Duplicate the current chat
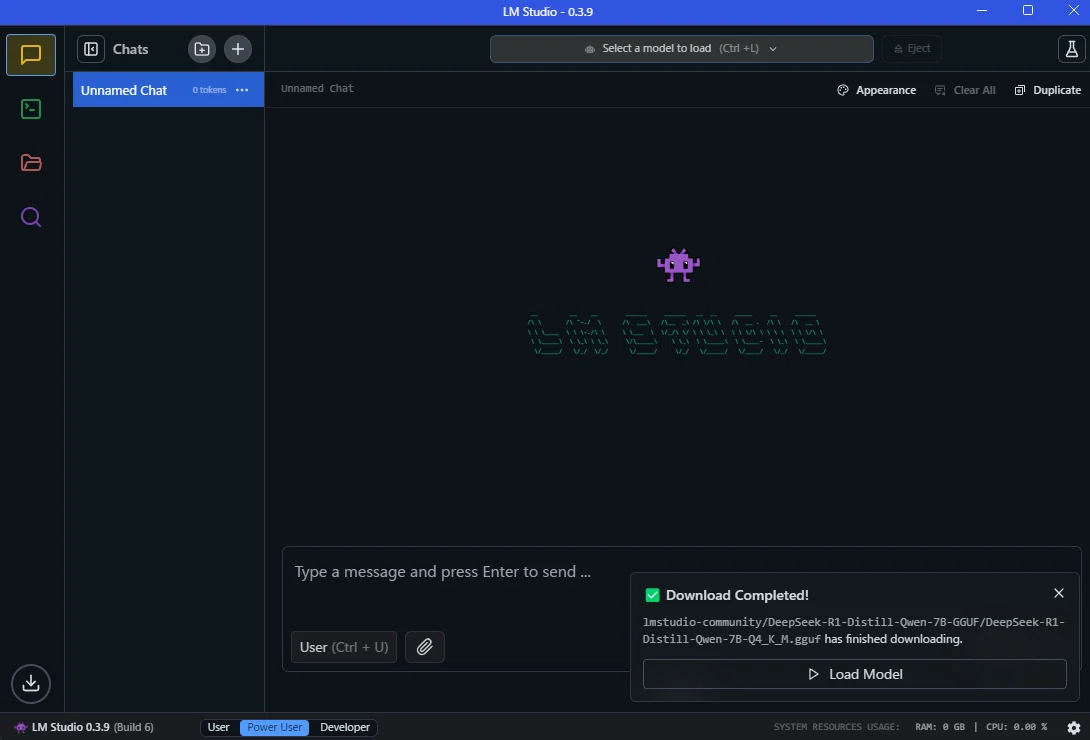Screen dimensions: 1090x740 coord(1048,90)
